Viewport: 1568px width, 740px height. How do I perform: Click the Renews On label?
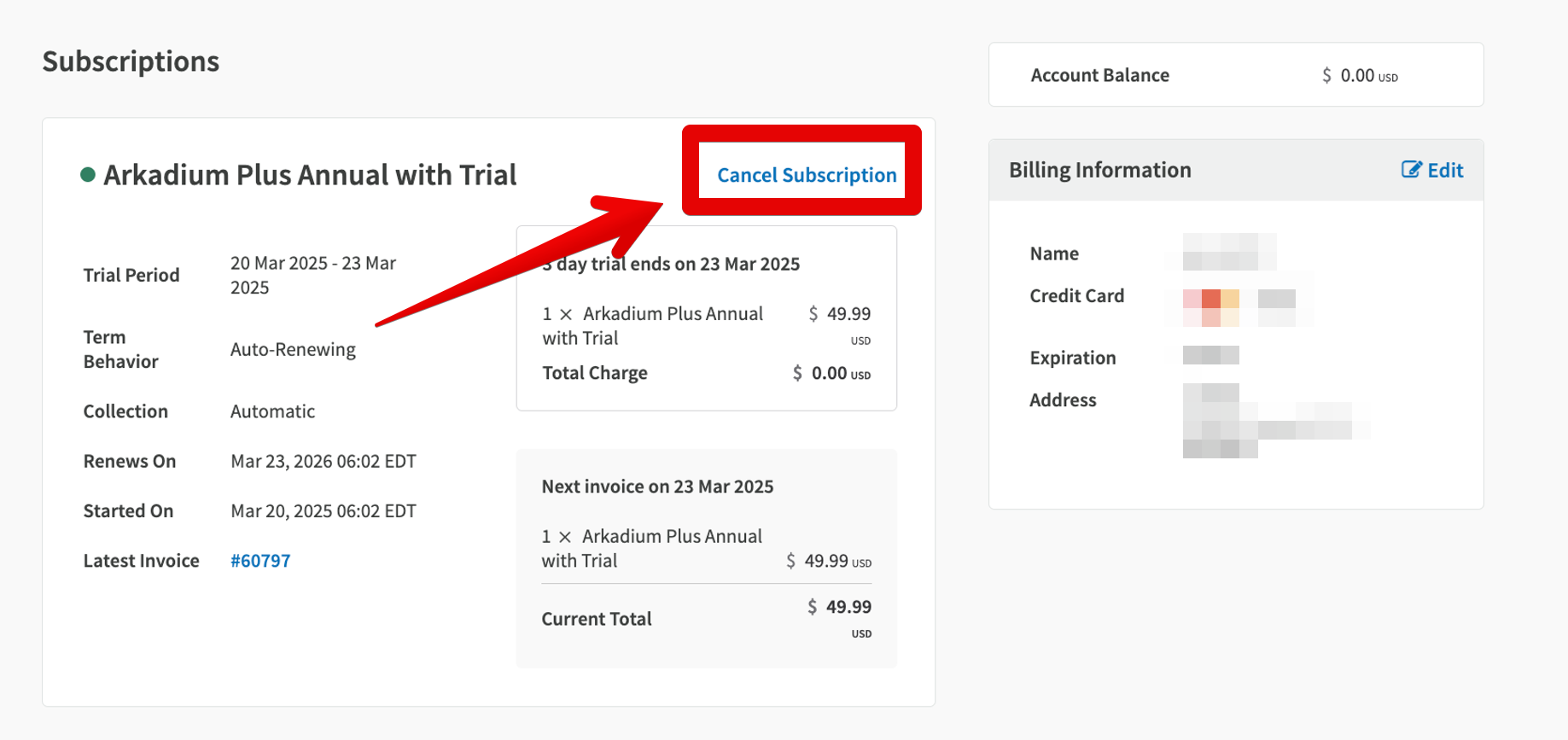tap(130, 461)
